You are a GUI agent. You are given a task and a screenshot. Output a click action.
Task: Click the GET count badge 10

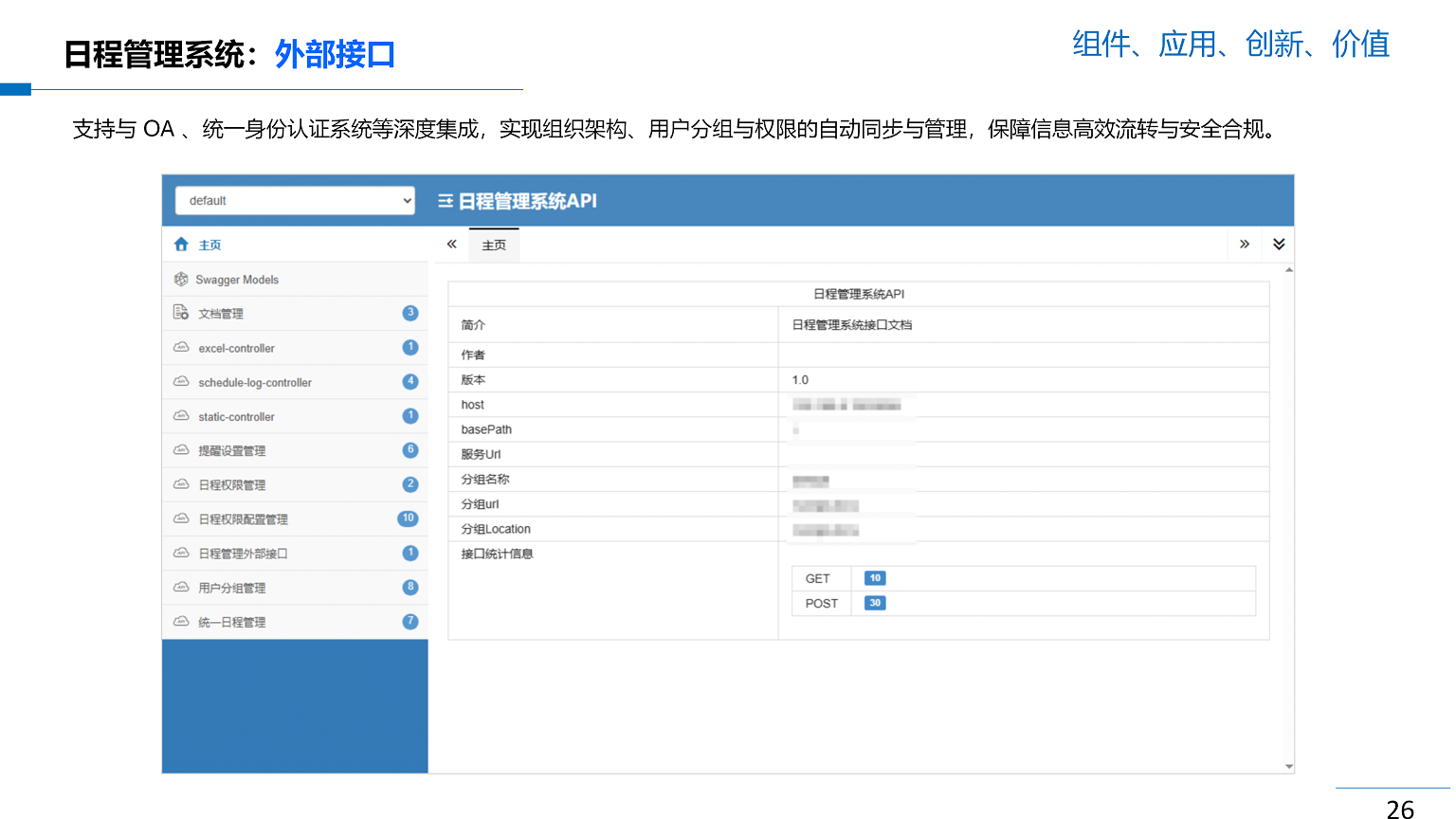coord(875,578)
